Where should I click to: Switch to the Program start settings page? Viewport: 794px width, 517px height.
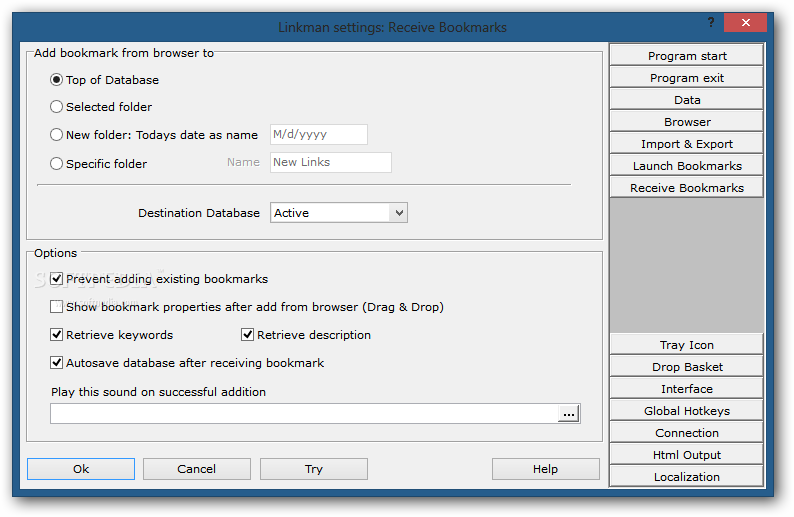click(687, 56)
